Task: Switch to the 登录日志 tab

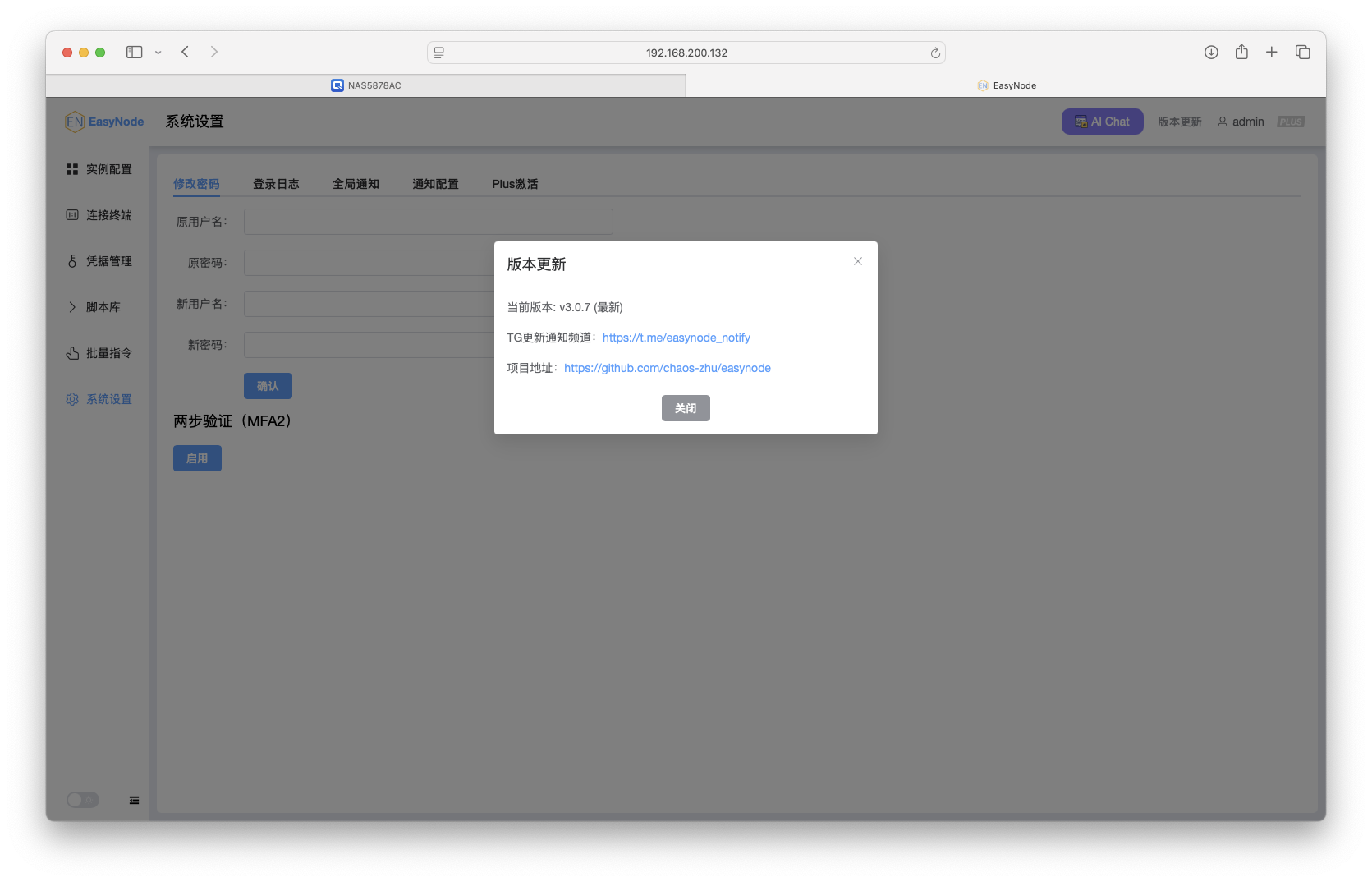Action: (277, 183)
